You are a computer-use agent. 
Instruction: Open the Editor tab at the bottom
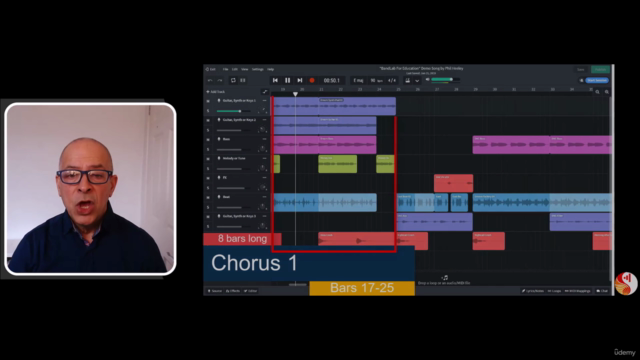251,291
